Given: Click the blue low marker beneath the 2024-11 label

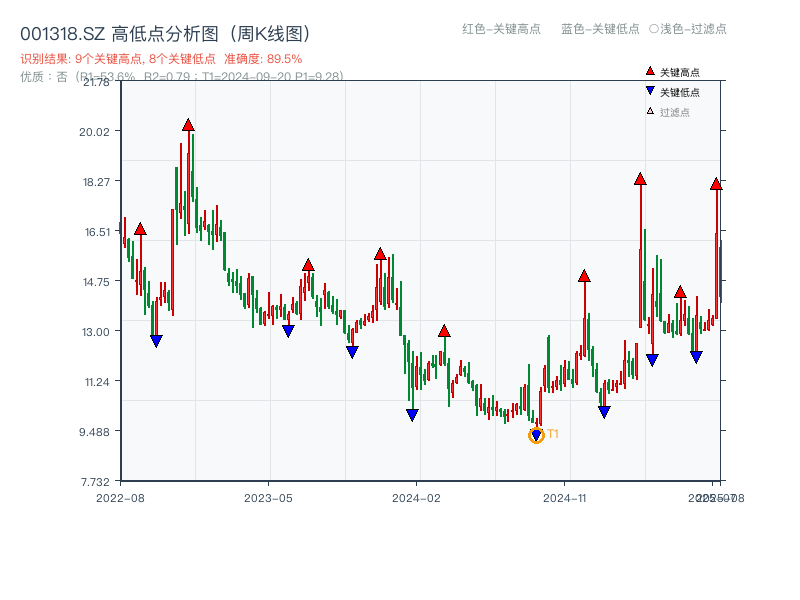Looking at the screenshot, I should coord(604,410).
